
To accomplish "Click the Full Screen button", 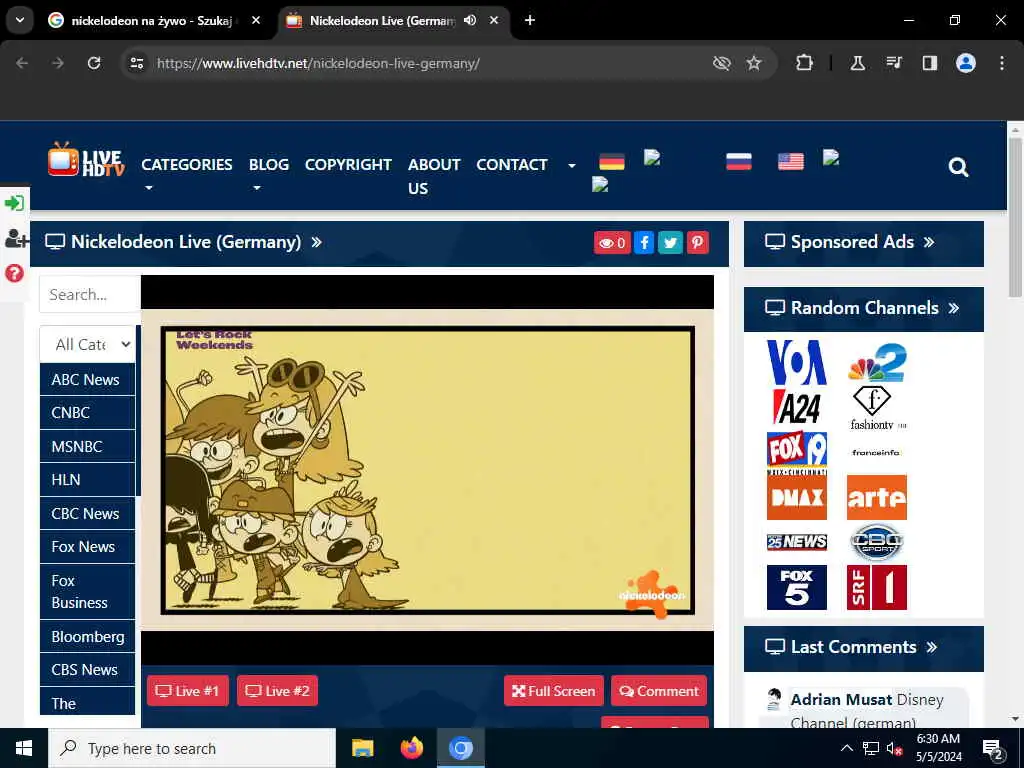I will click(x=554, y=691).
